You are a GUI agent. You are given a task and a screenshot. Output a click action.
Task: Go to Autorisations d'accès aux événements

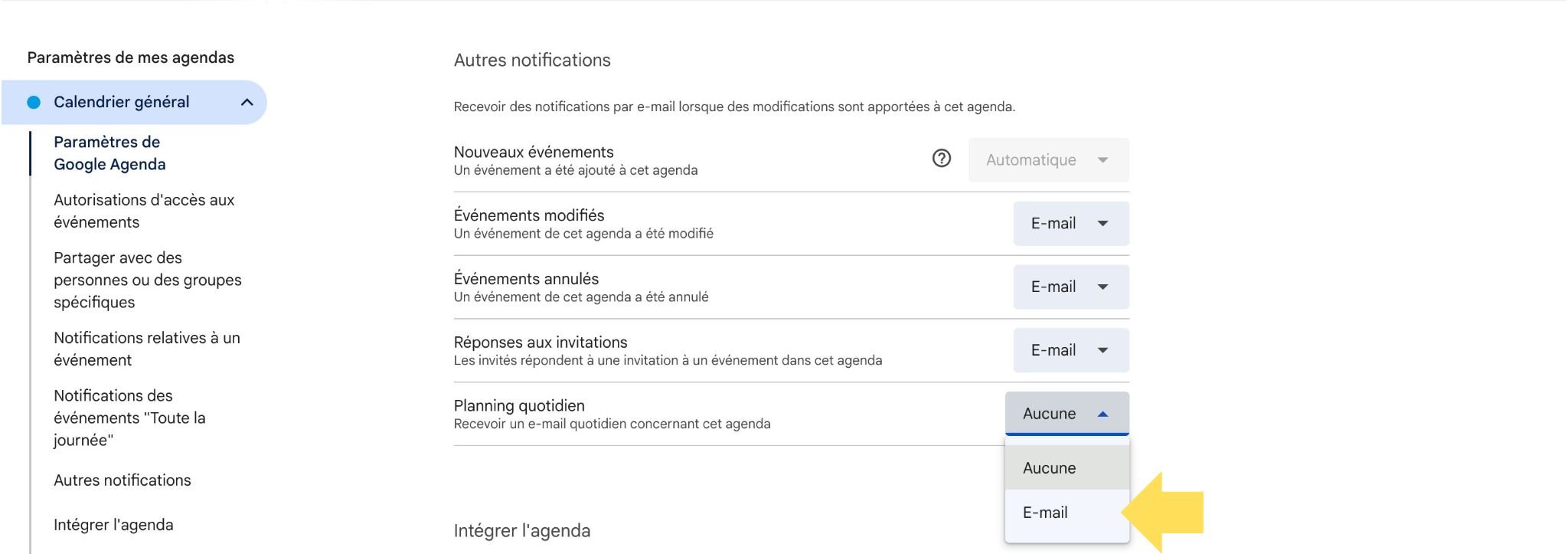coord(144,210)
